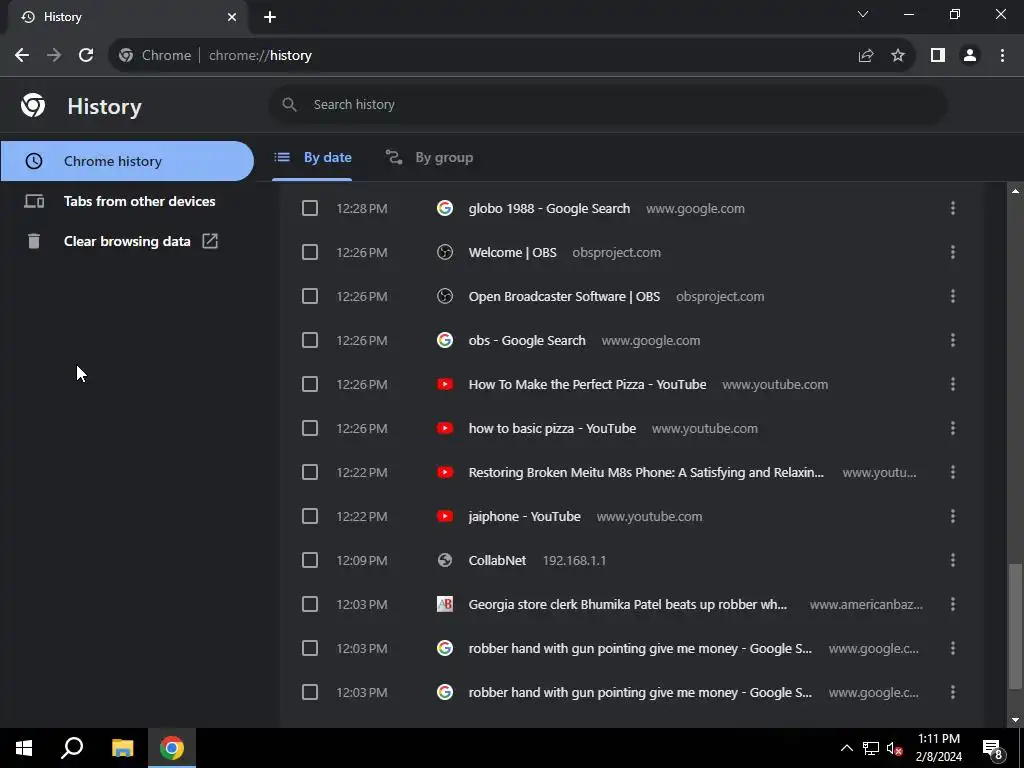Open the Welcome | OBS history link
The height and width of the screenshot is (768, 1024).
coord(513,252)
